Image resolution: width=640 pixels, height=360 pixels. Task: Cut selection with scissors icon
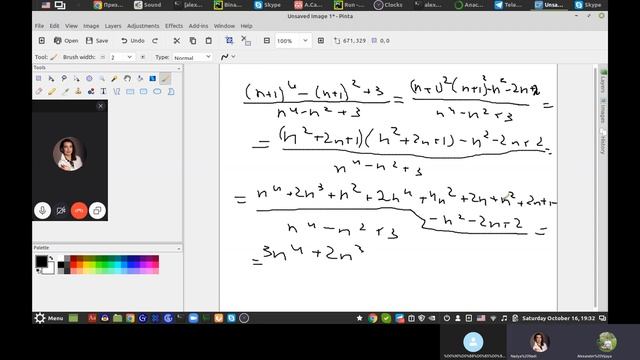[177, 41]
